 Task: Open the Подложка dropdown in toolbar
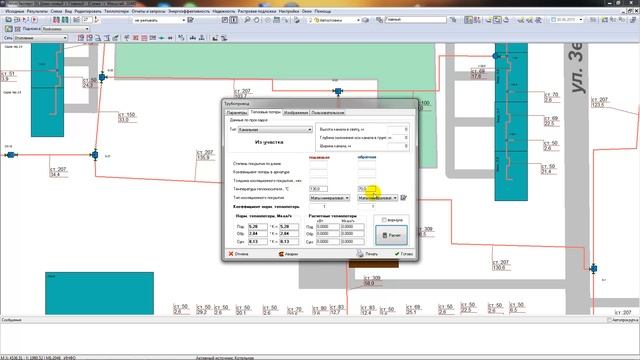tap(65, 29)
